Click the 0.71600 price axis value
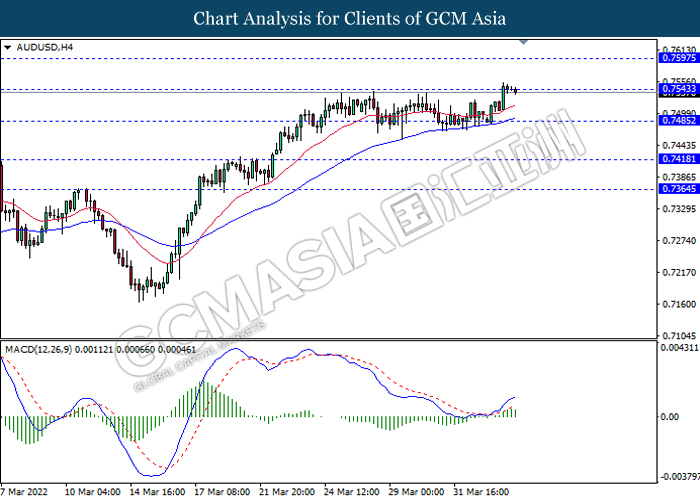 pos(679,304)
